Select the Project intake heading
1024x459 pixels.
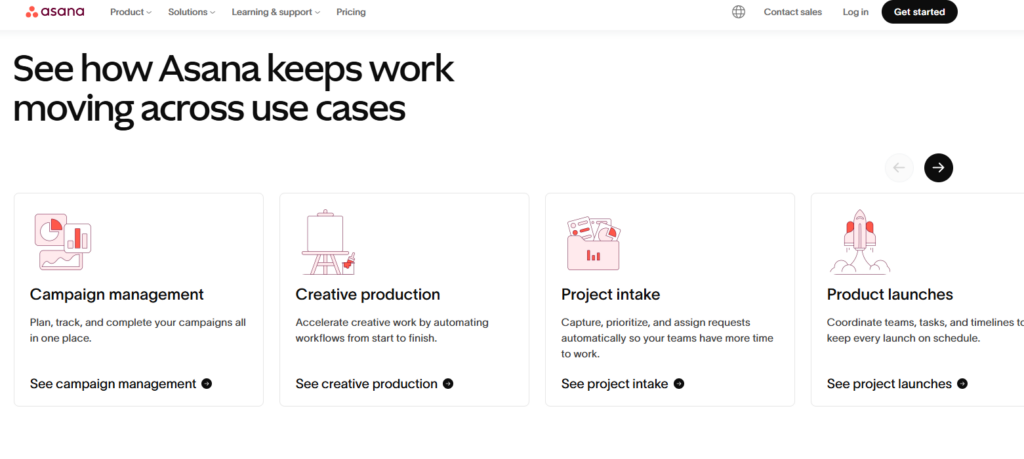point(611,294)
